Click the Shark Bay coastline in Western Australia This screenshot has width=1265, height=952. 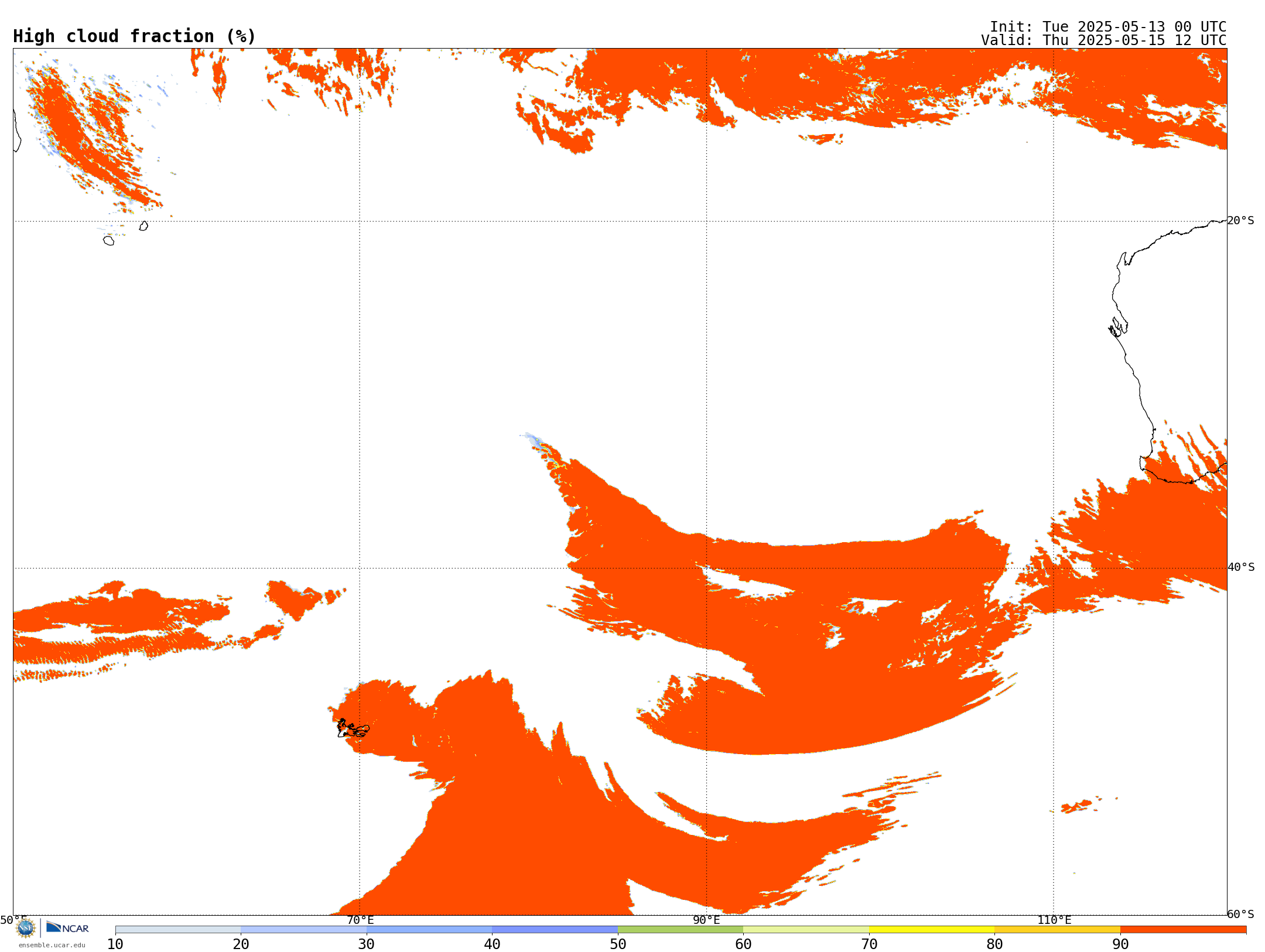[1118, 327]
